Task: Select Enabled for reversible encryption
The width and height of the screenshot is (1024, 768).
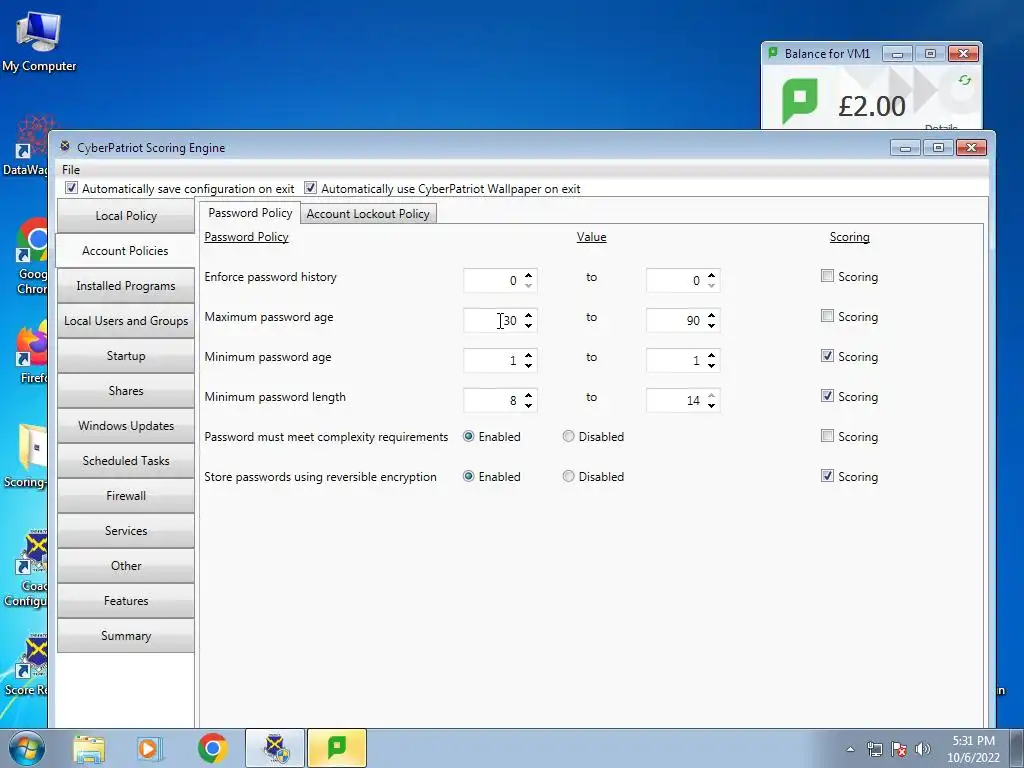Action: tap(468, 477)
